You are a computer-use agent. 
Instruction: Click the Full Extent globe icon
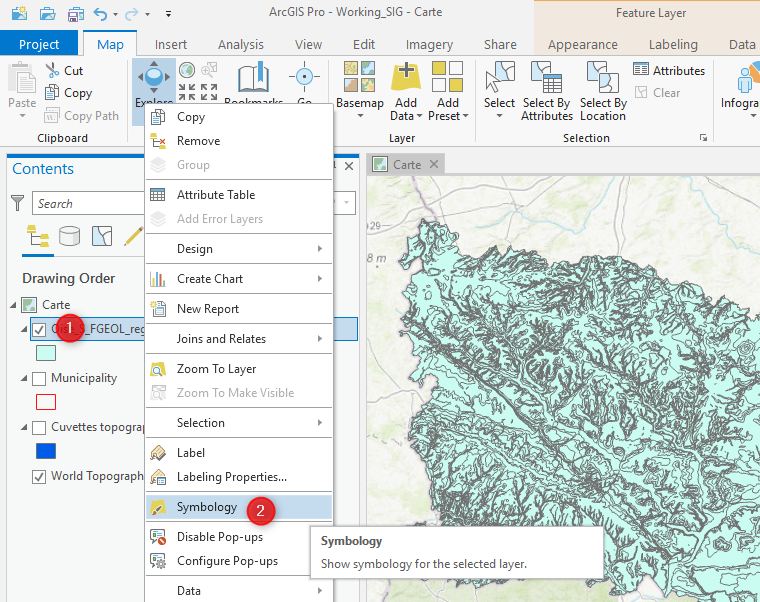pos(187,70)
